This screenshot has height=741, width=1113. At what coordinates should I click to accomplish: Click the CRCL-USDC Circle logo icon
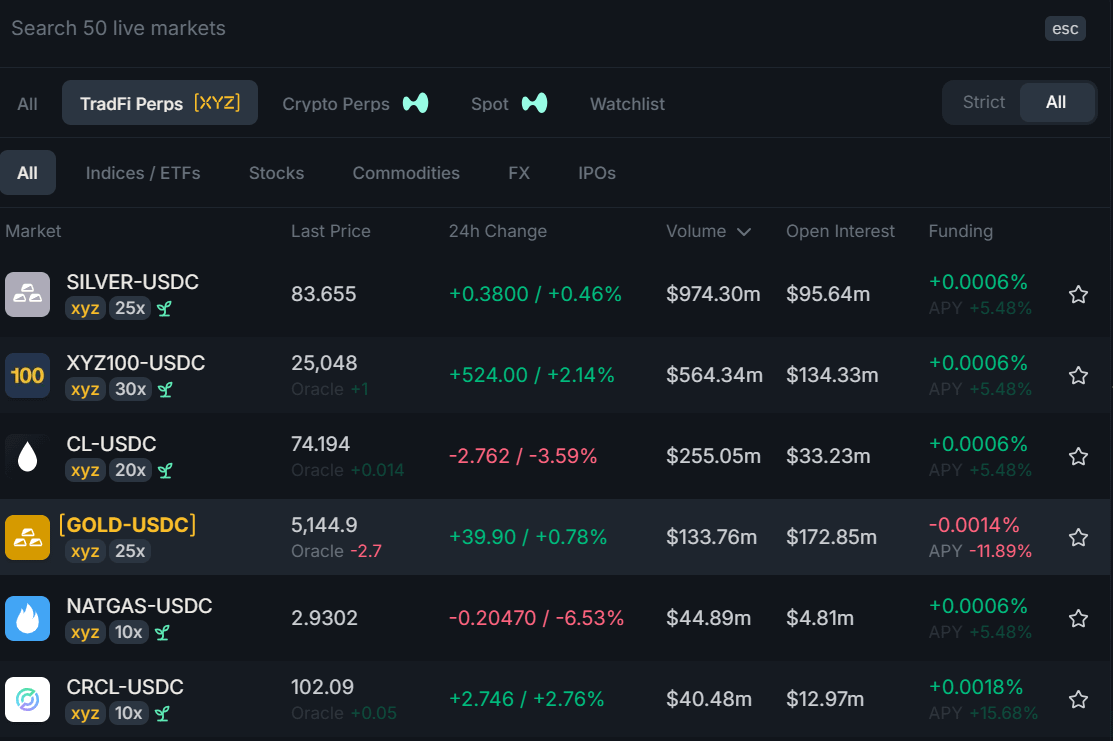coord(27,700)
